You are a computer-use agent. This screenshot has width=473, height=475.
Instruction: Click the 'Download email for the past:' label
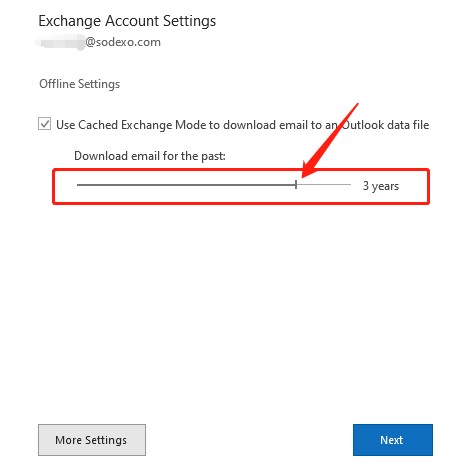[150, 156]
